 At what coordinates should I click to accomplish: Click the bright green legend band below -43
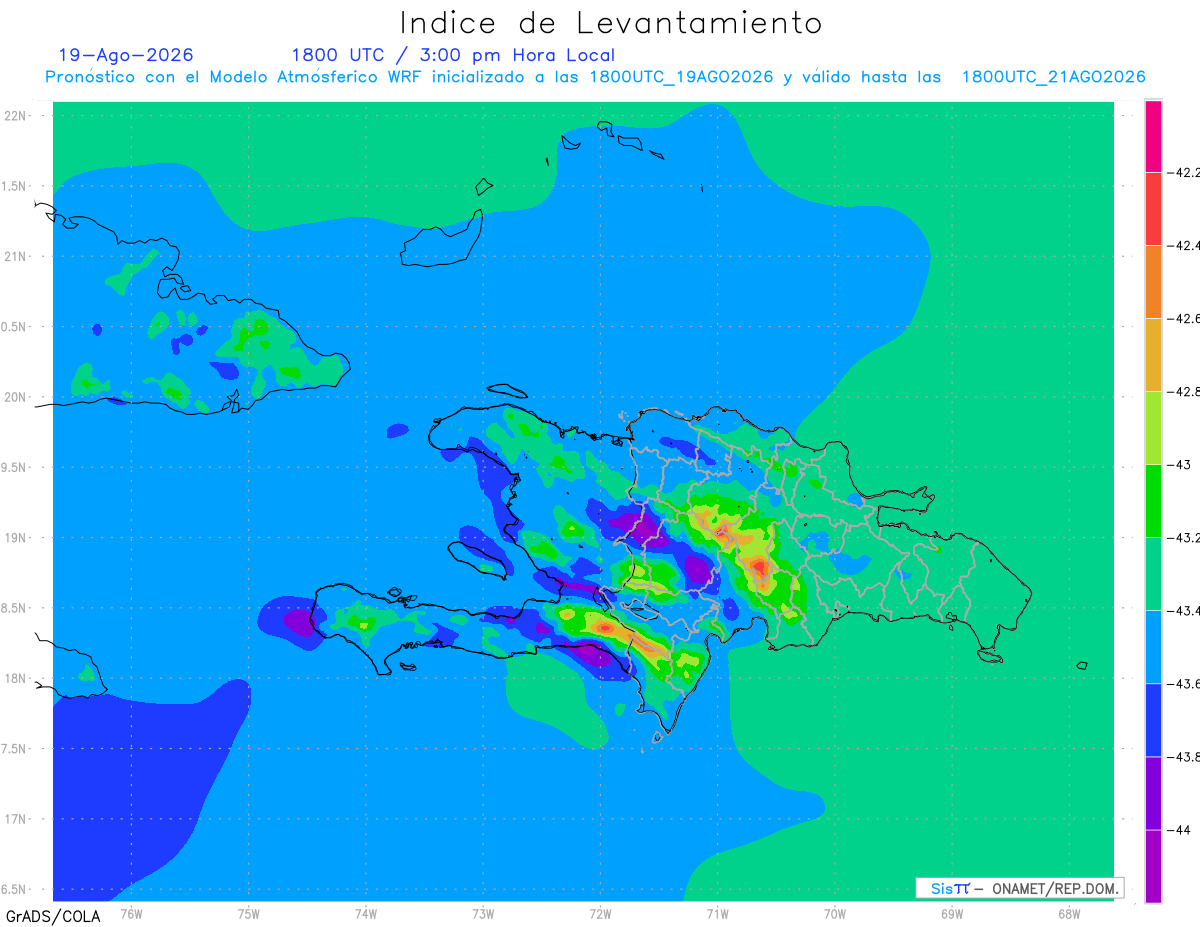click(1153, 501)
